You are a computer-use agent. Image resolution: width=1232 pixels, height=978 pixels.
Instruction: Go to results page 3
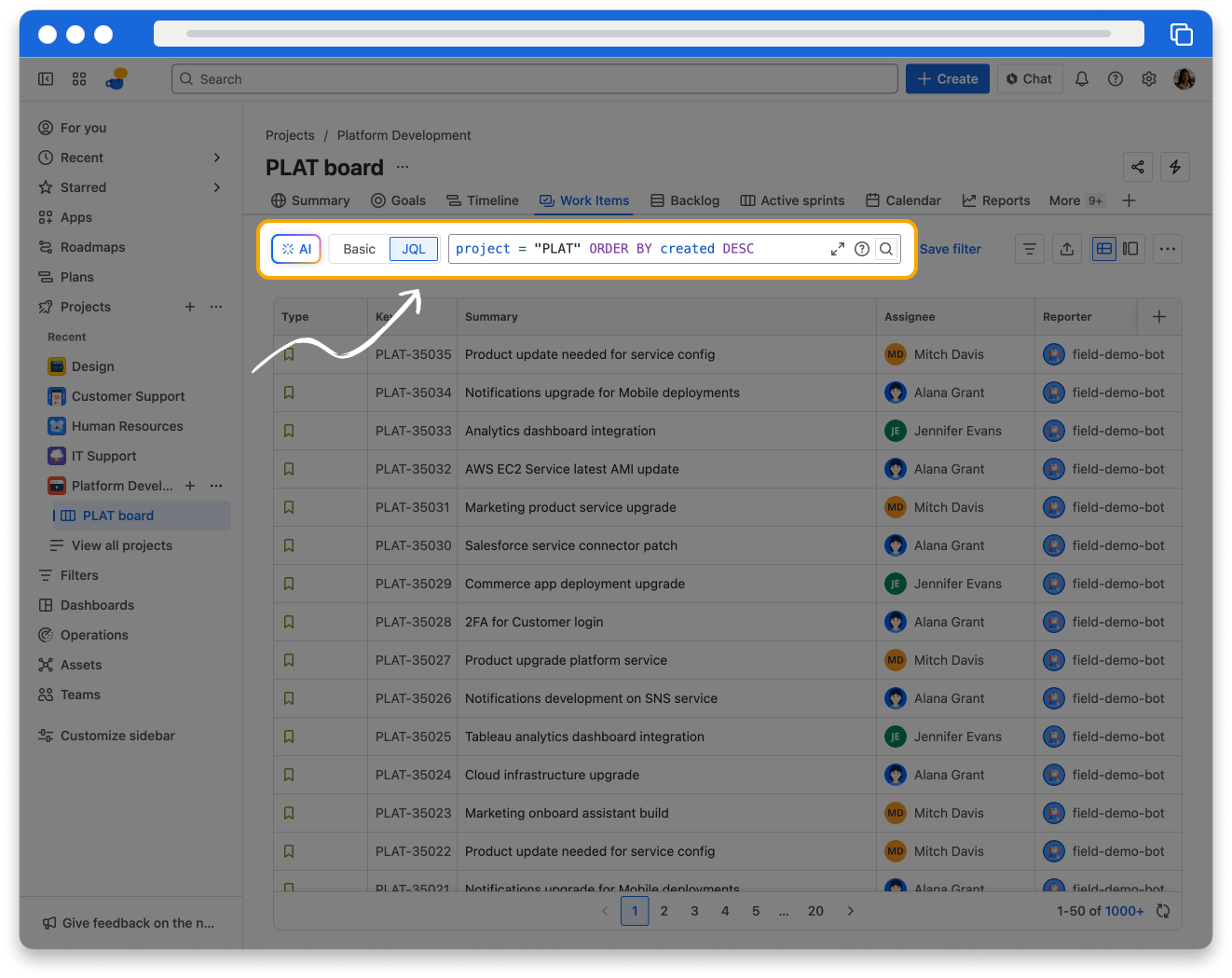click(x=694, y=911)
